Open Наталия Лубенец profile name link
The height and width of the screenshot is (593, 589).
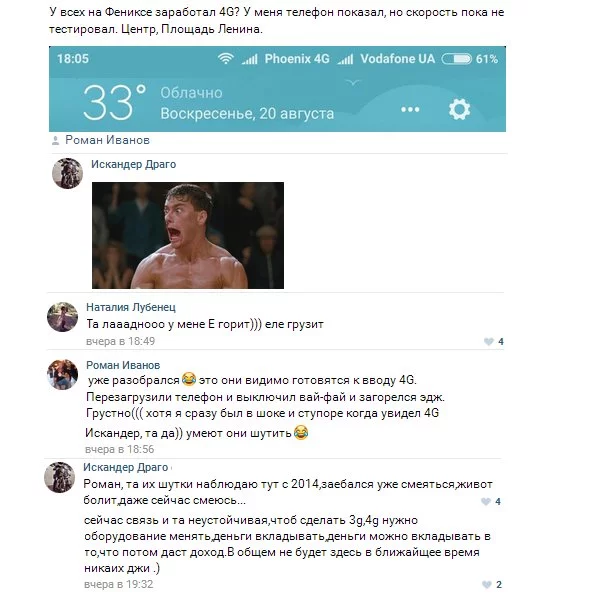[x=131, y=307]
